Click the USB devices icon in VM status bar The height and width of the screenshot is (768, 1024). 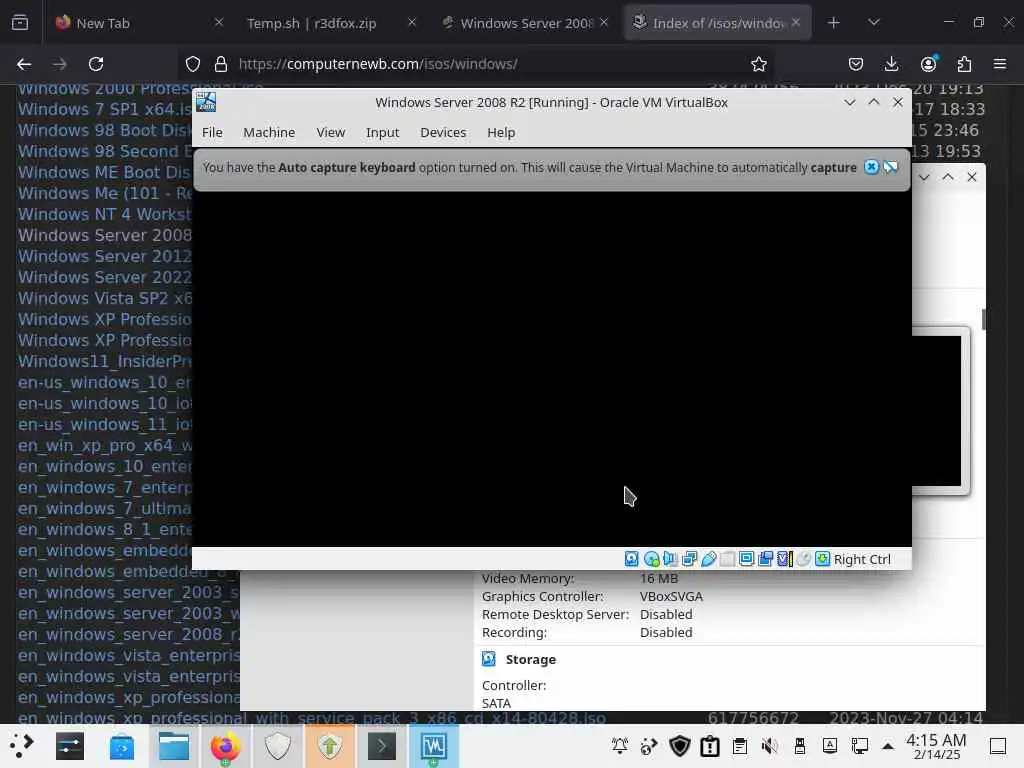[709, 559]
